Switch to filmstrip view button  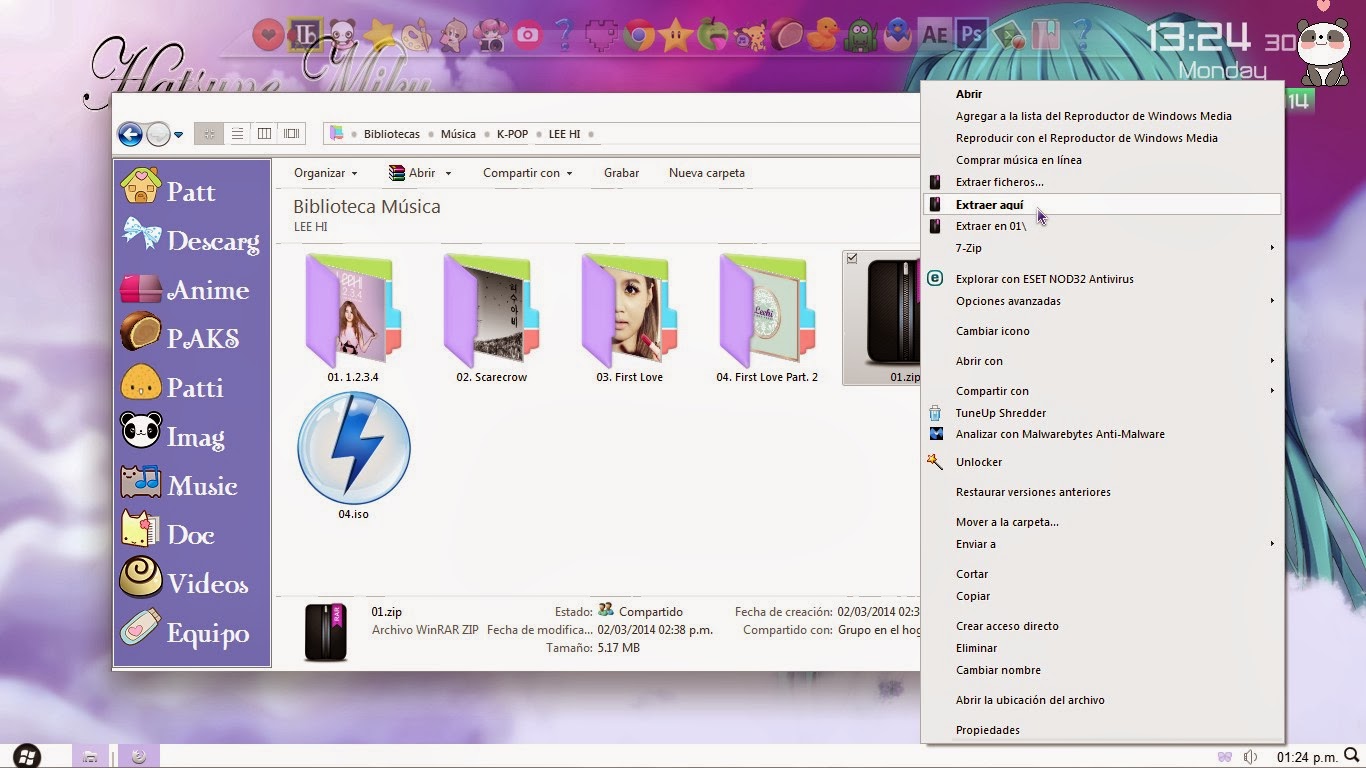click(x=291, y=134)
